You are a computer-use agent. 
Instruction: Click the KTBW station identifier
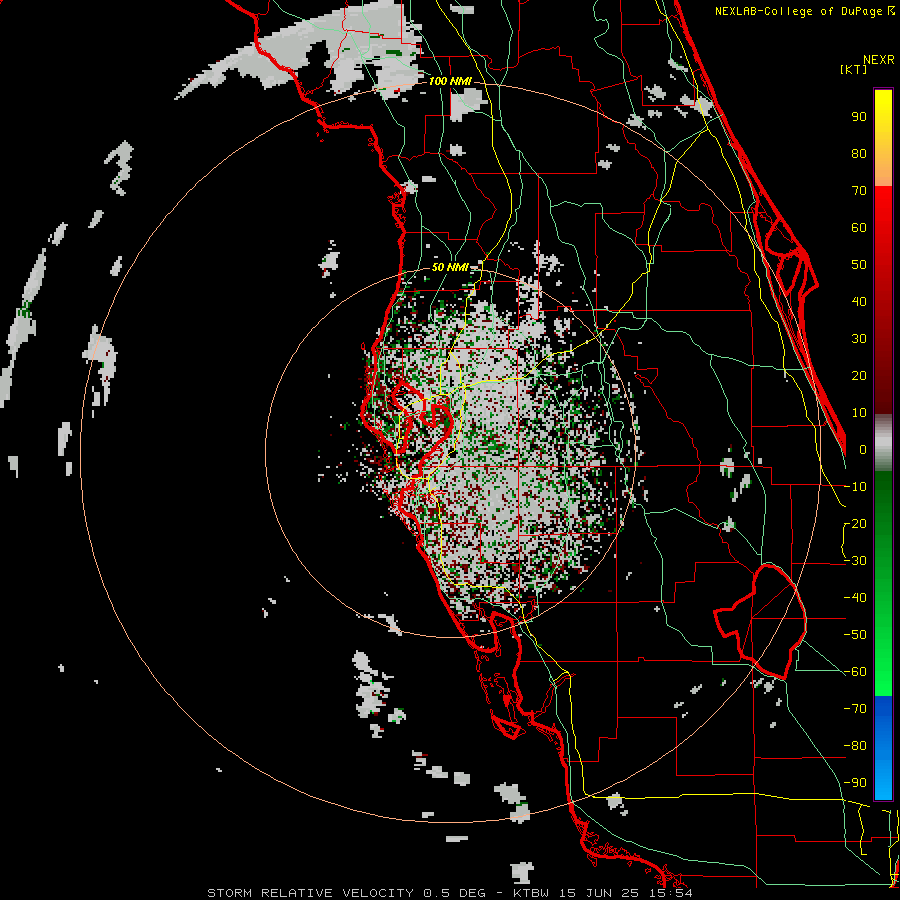tap(530, 893)
